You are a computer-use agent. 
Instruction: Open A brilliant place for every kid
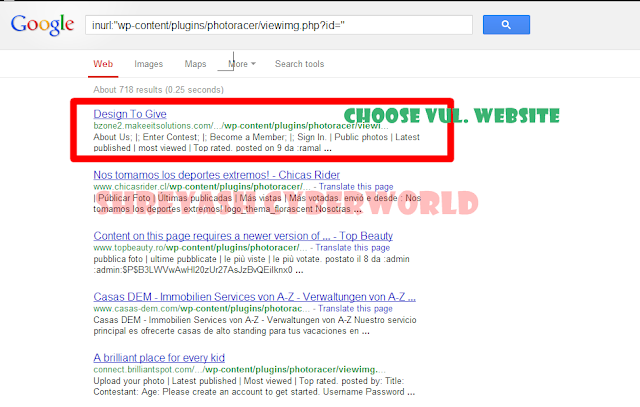click(x=159, y=358)
